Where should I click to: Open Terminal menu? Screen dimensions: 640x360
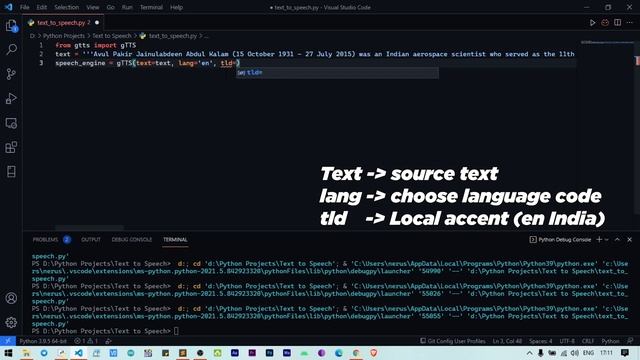click(151, 7)
